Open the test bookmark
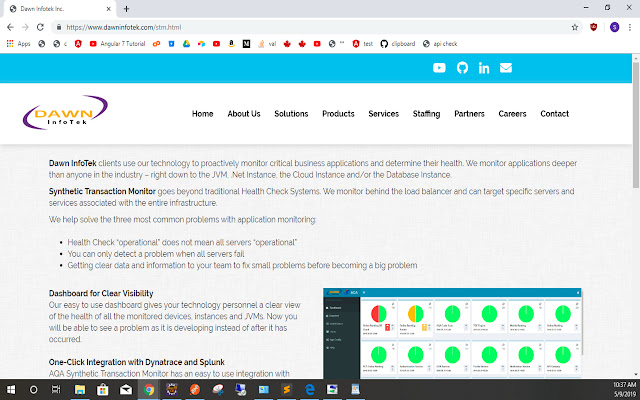The height and width of the screenshot is (400, 640). pyautogui.click(x=362, y=44)
